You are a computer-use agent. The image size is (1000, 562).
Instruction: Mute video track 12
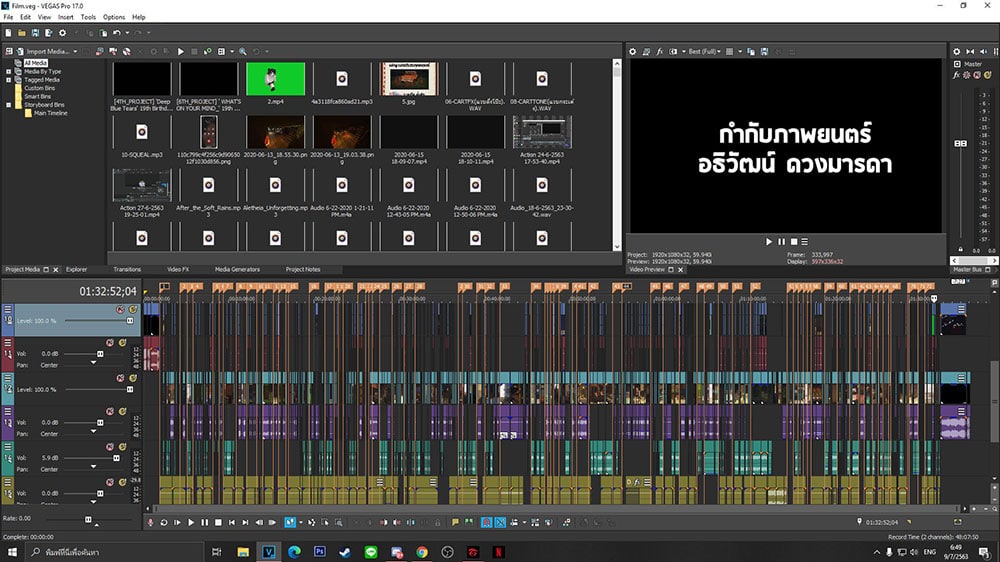120,378
